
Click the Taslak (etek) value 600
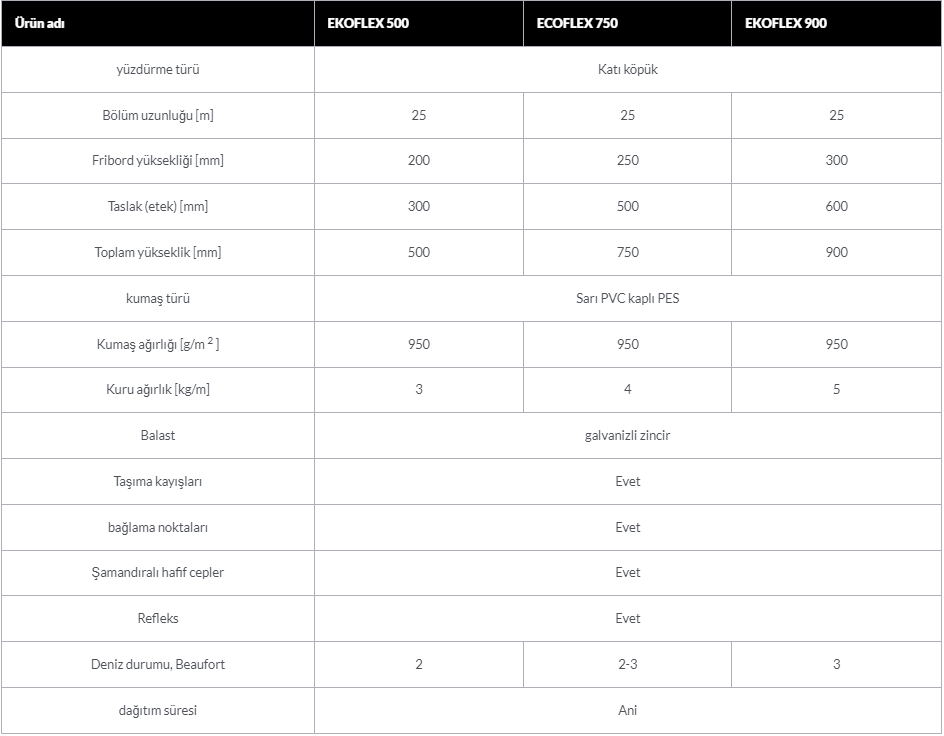(x=836, y=206)
